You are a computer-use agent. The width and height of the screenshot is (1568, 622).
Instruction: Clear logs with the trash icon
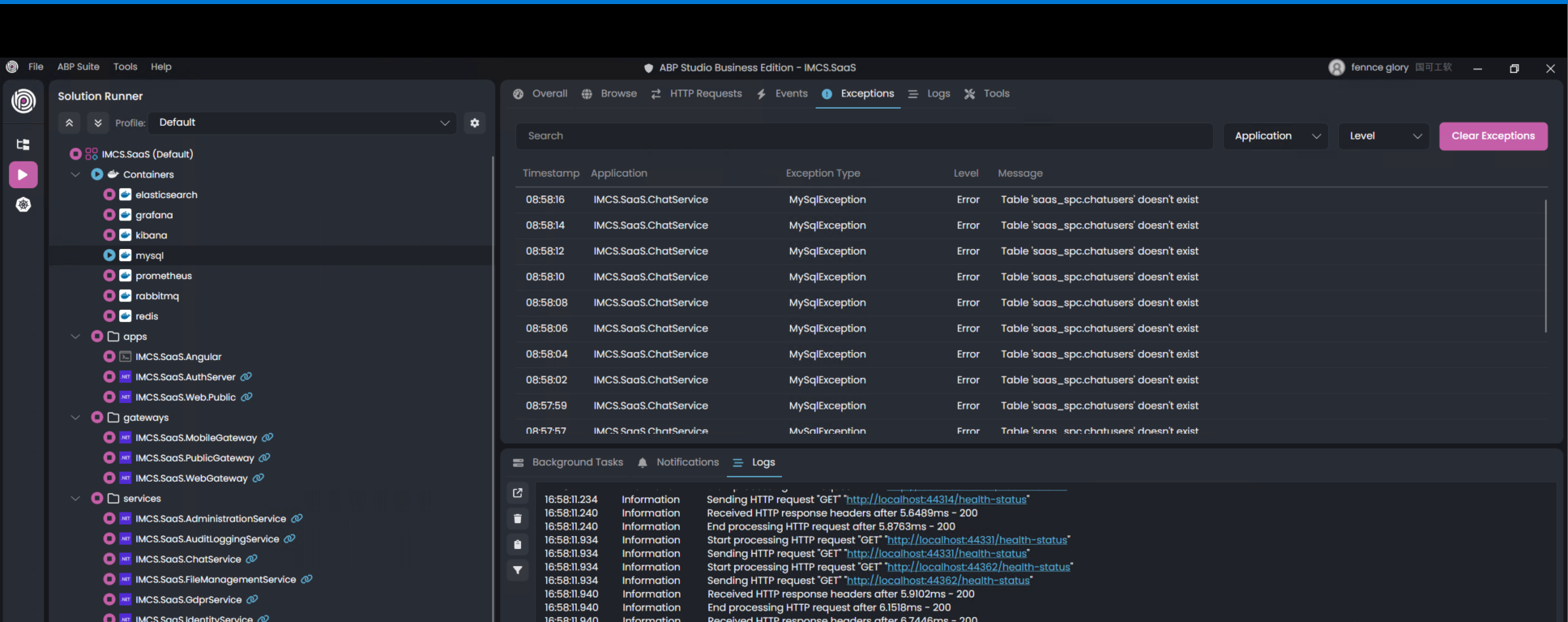518,518
